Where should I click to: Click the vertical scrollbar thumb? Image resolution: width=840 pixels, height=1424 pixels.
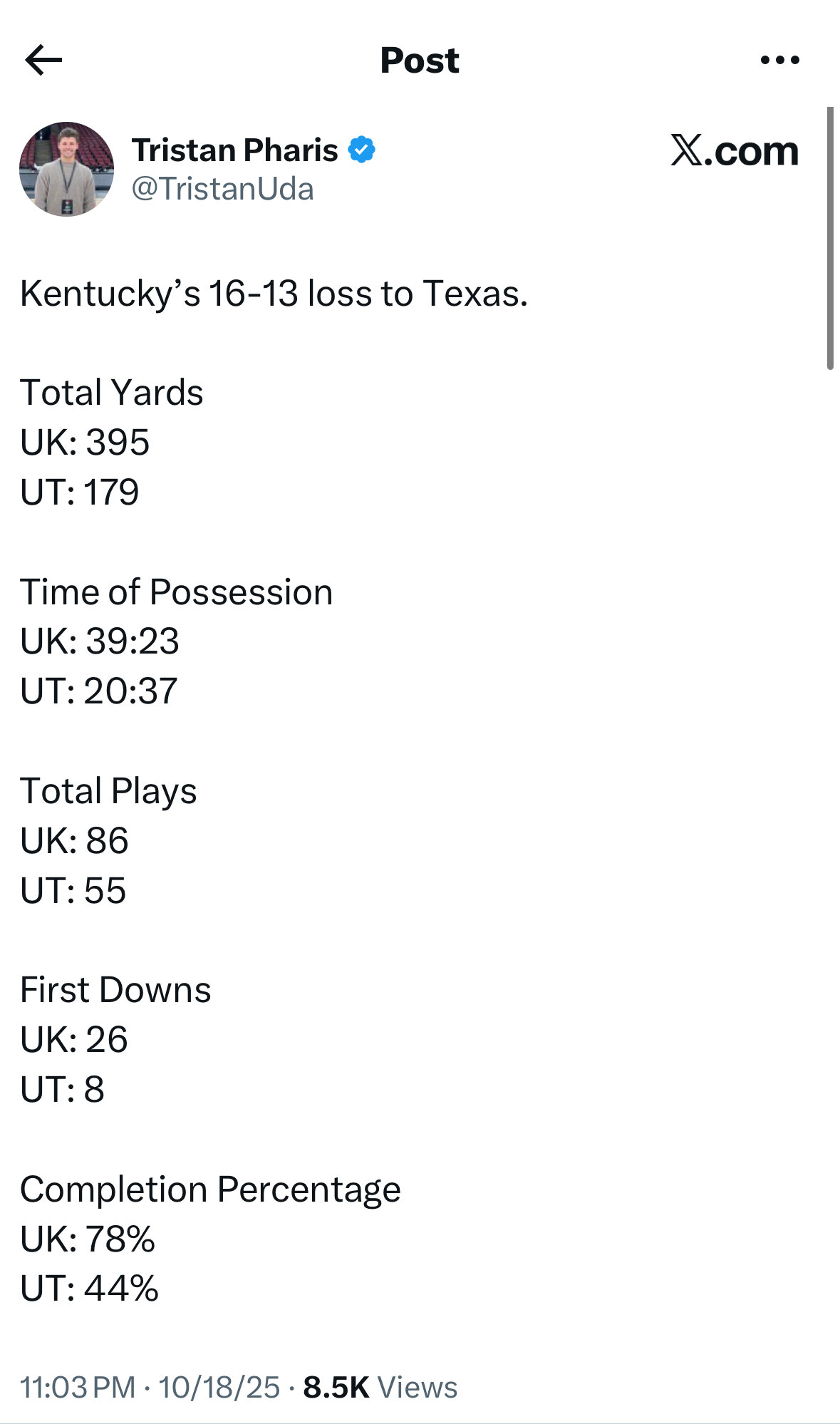829,238
